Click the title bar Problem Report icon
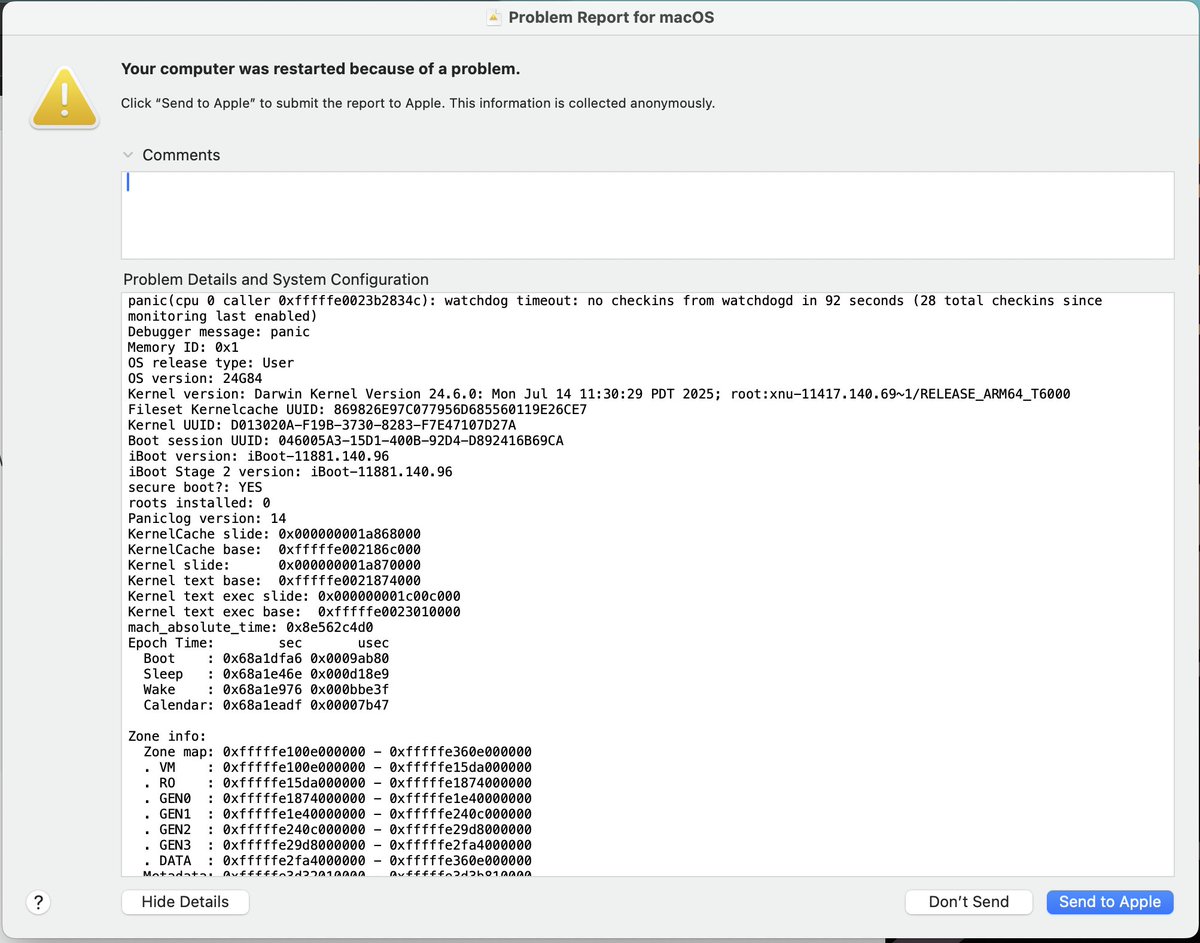Viewport: 1200px width, 943px height. [494, 17]
